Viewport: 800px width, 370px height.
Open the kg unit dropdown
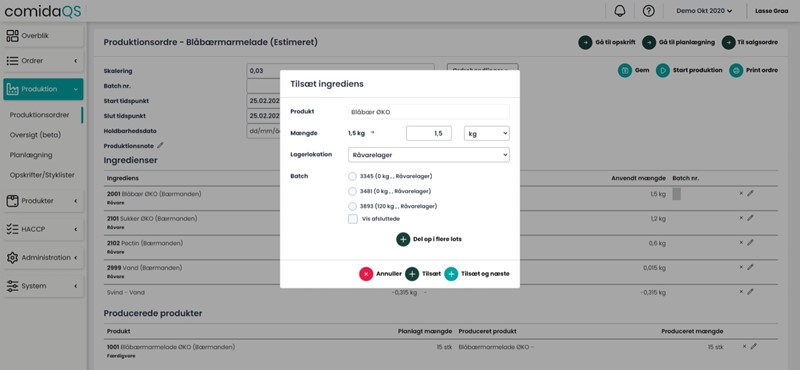(487, 133)
